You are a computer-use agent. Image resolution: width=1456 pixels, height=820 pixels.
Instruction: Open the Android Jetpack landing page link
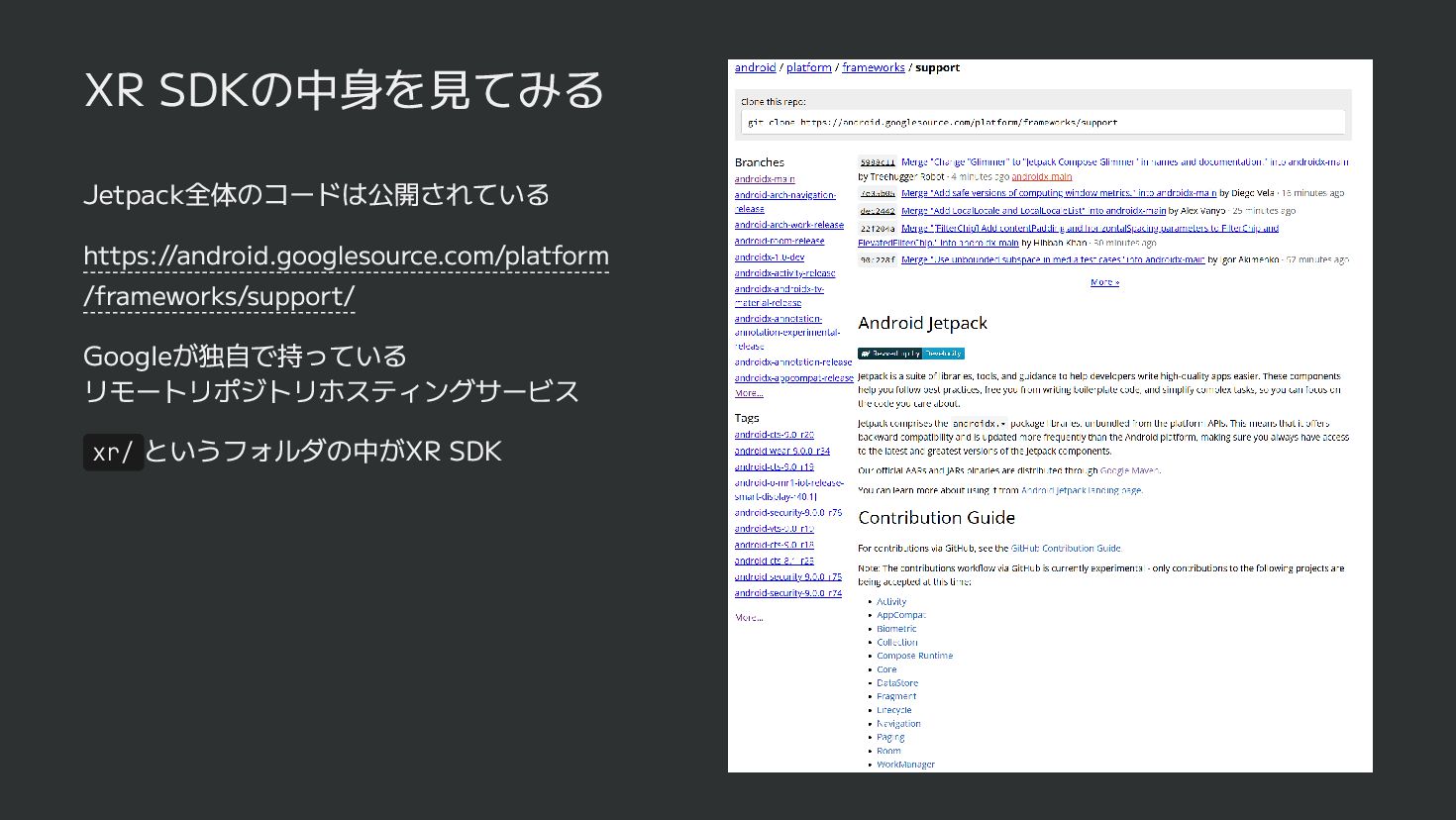pyautogui.click(x=1081, y=490)
